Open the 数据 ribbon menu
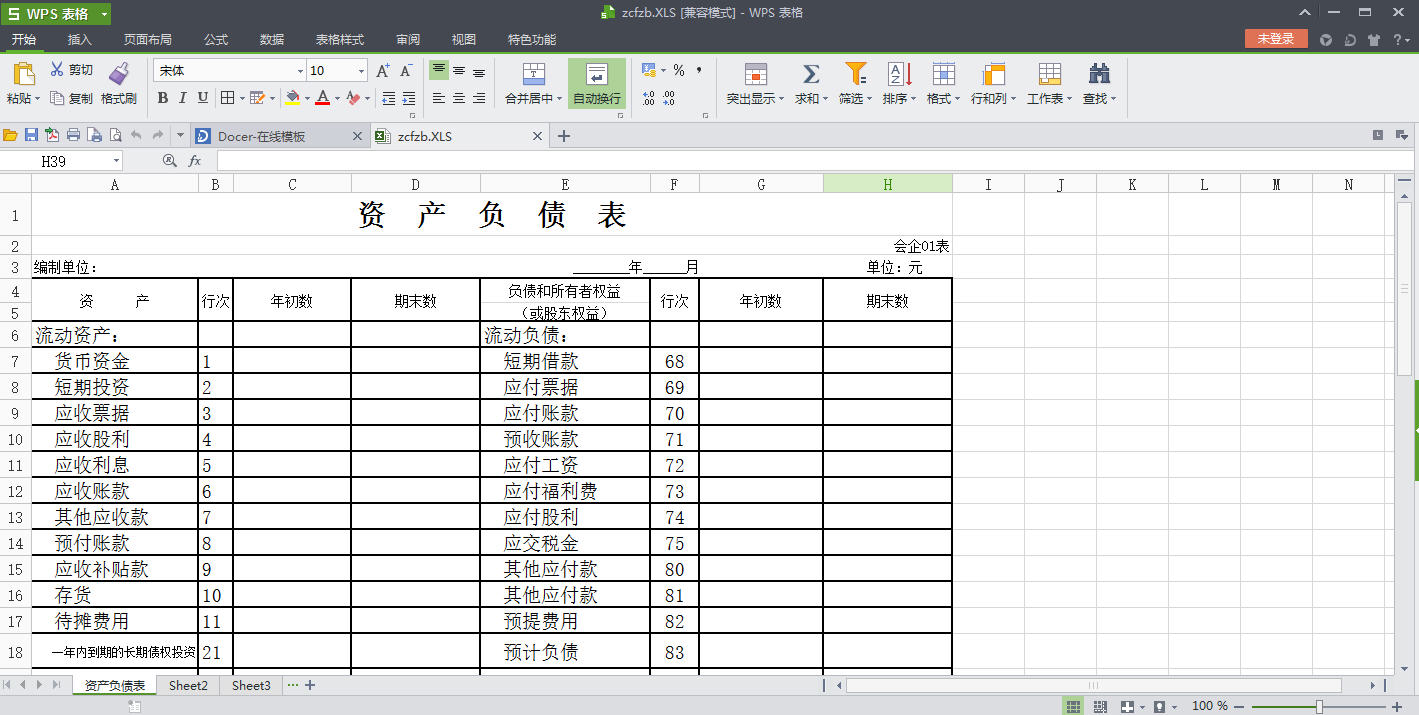 tap(271, 41)
